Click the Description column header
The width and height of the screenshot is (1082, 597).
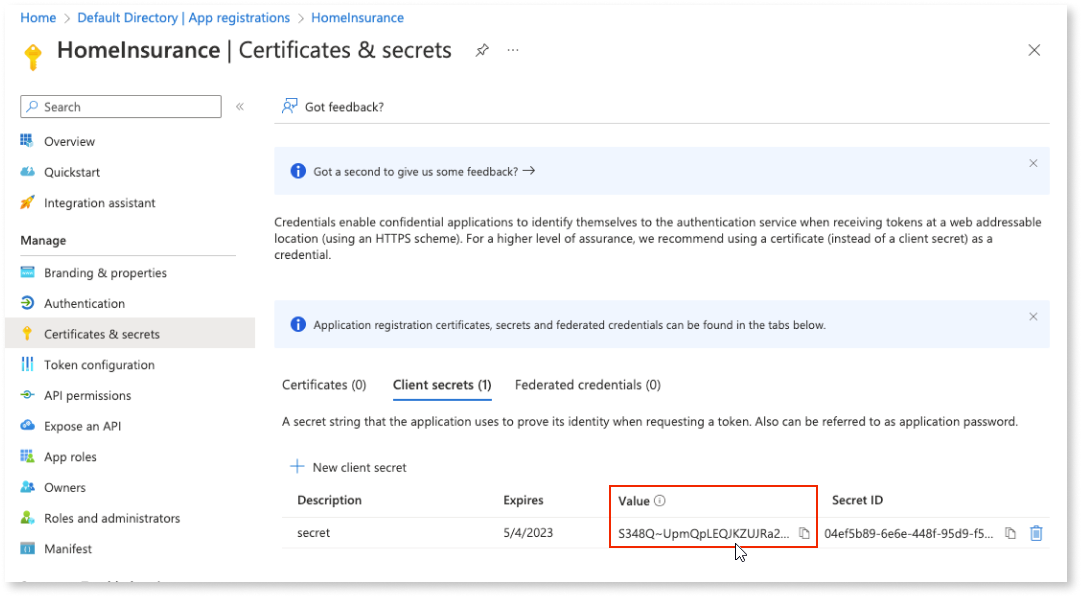[329, 500]
